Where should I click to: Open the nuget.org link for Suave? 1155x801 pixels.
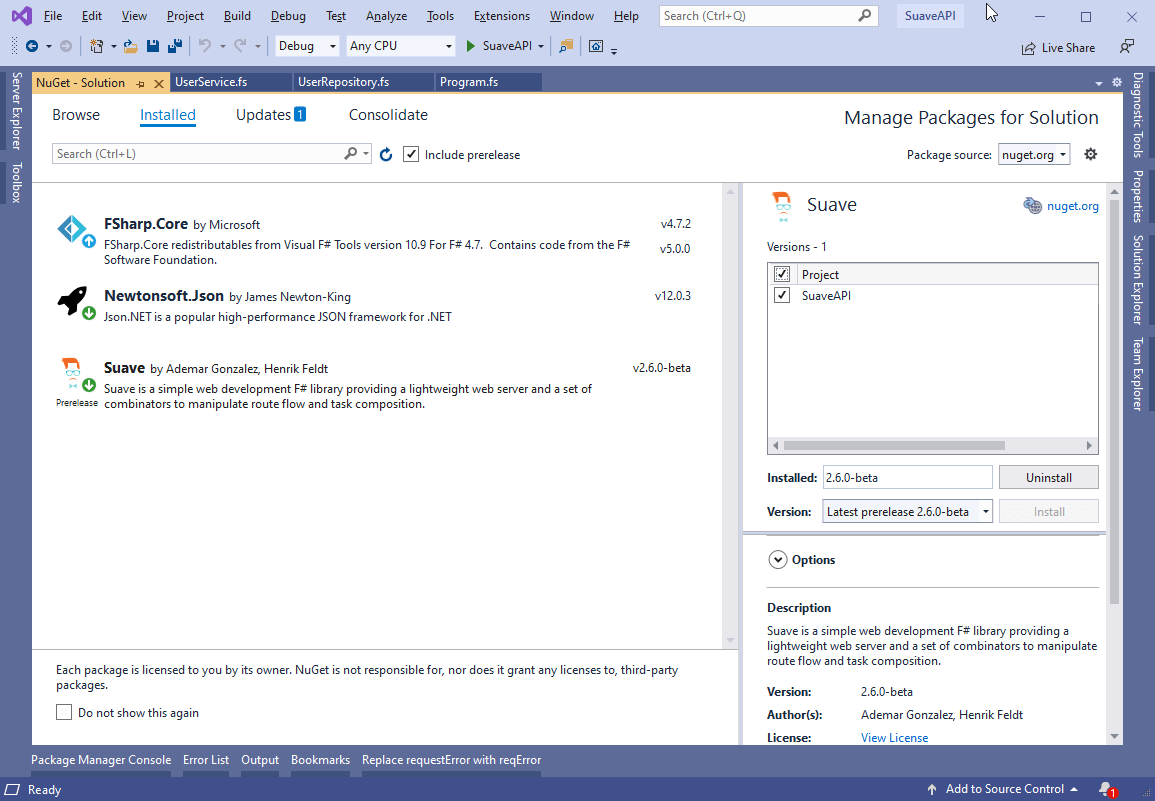[x=1072, y=206]
